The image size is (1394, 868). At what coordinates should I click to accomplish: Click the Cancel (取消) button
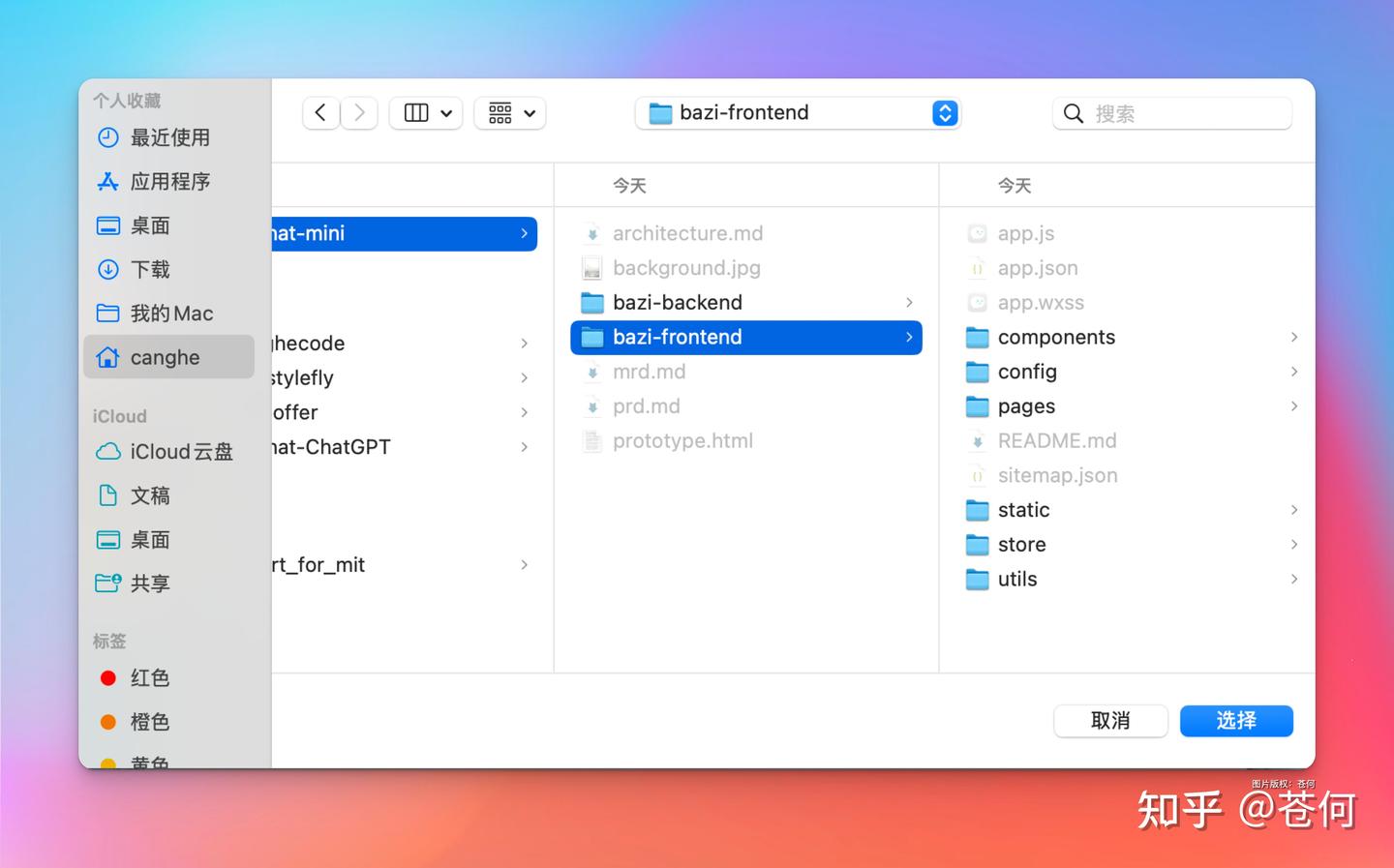1110,721
